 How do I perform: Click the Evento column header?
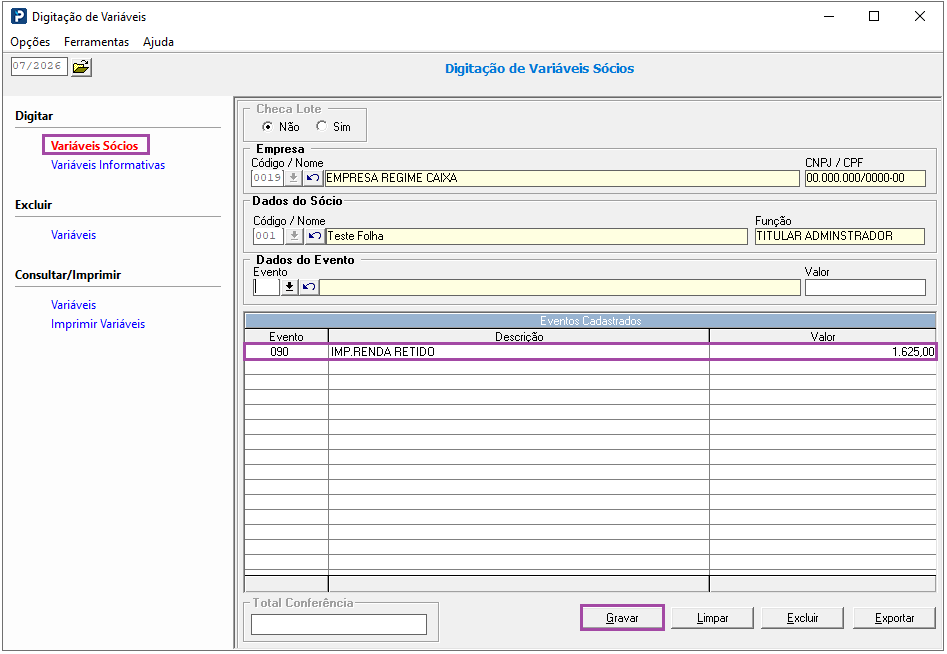tap(286, 336)
